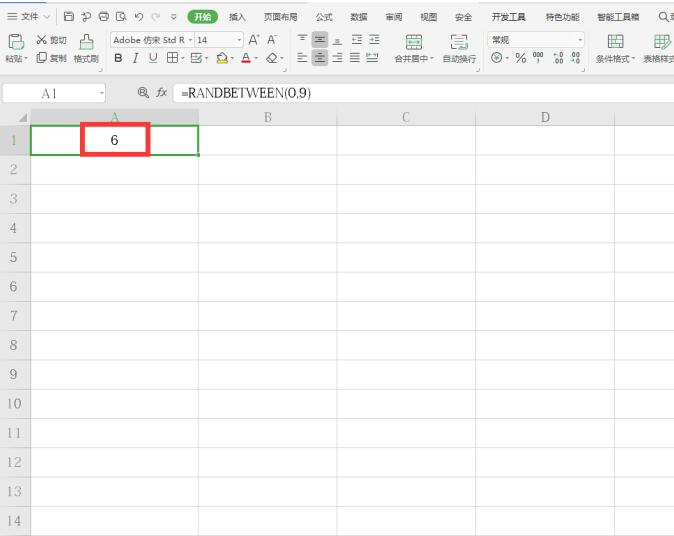Viewport: 674px width, 536px height.
Task: Click the font color red A swatch
Action: (245, 58)
